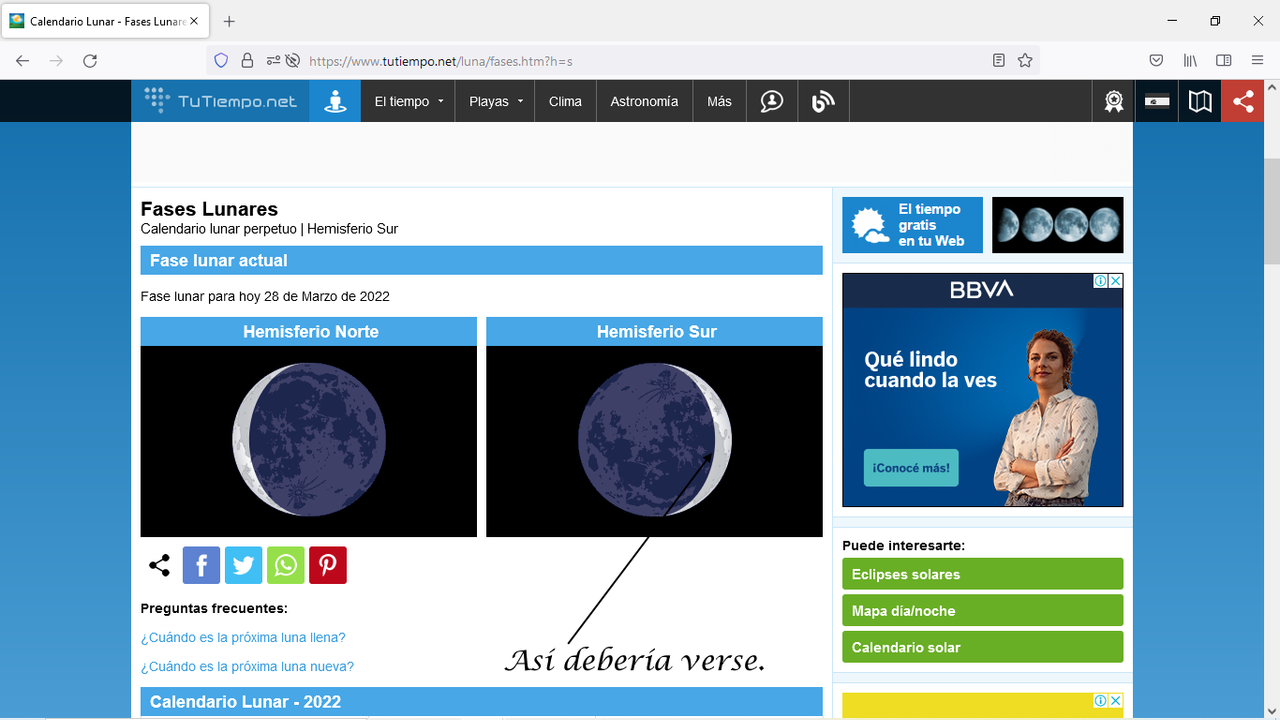Close the Calendario Lunar browser tab

(x=194, y=21)
